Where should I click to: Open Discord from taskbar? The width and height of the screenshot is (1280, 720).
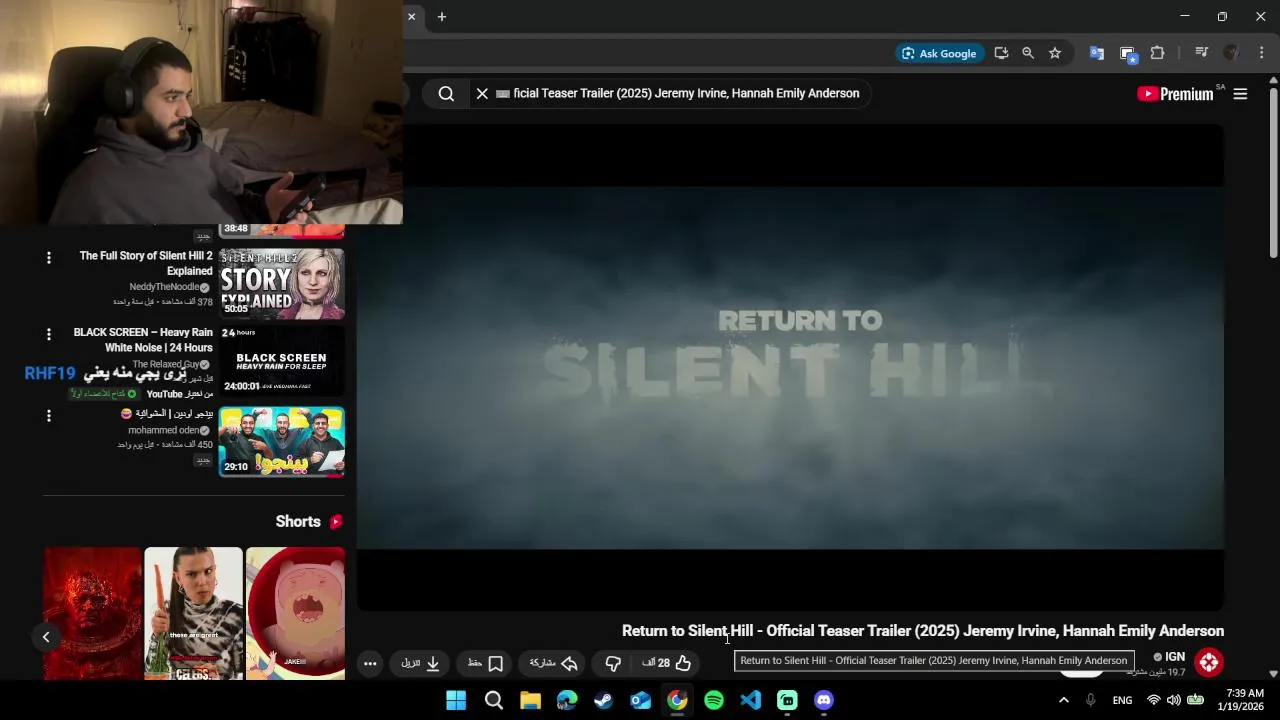(824, 700)
